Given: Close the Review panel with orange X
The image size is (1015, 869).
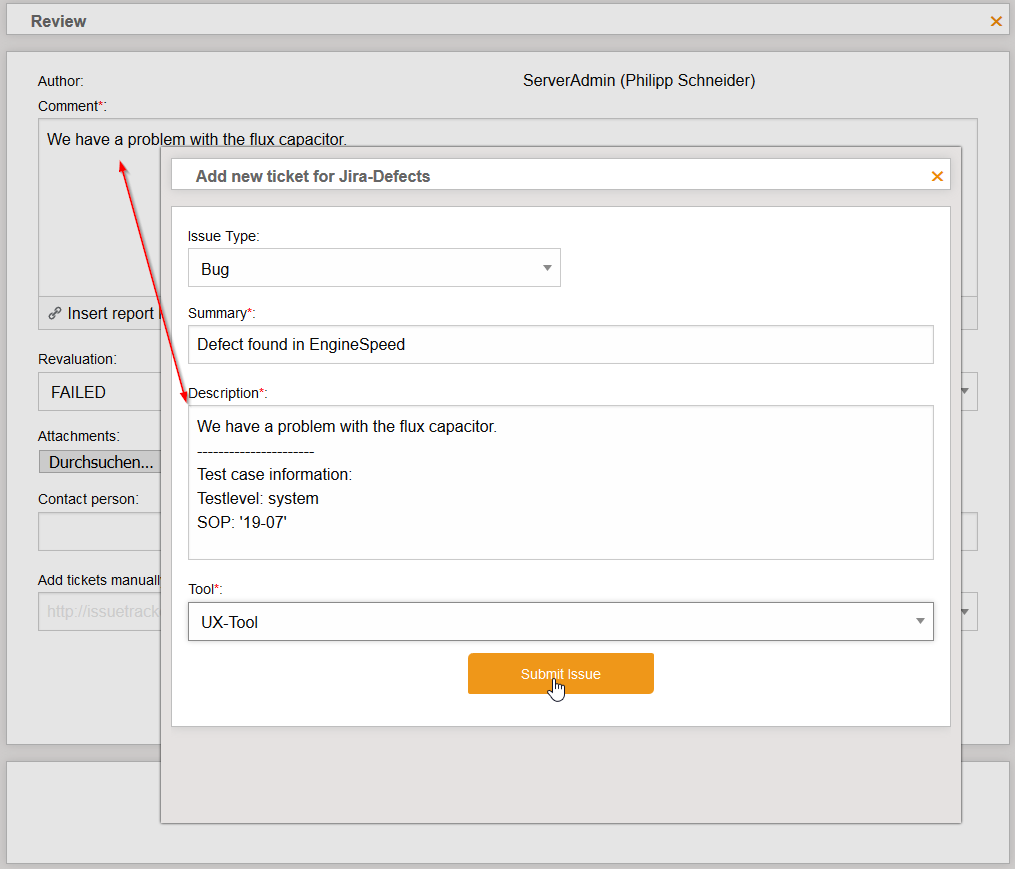Looking at the screenshot, I should pos(996,21).
